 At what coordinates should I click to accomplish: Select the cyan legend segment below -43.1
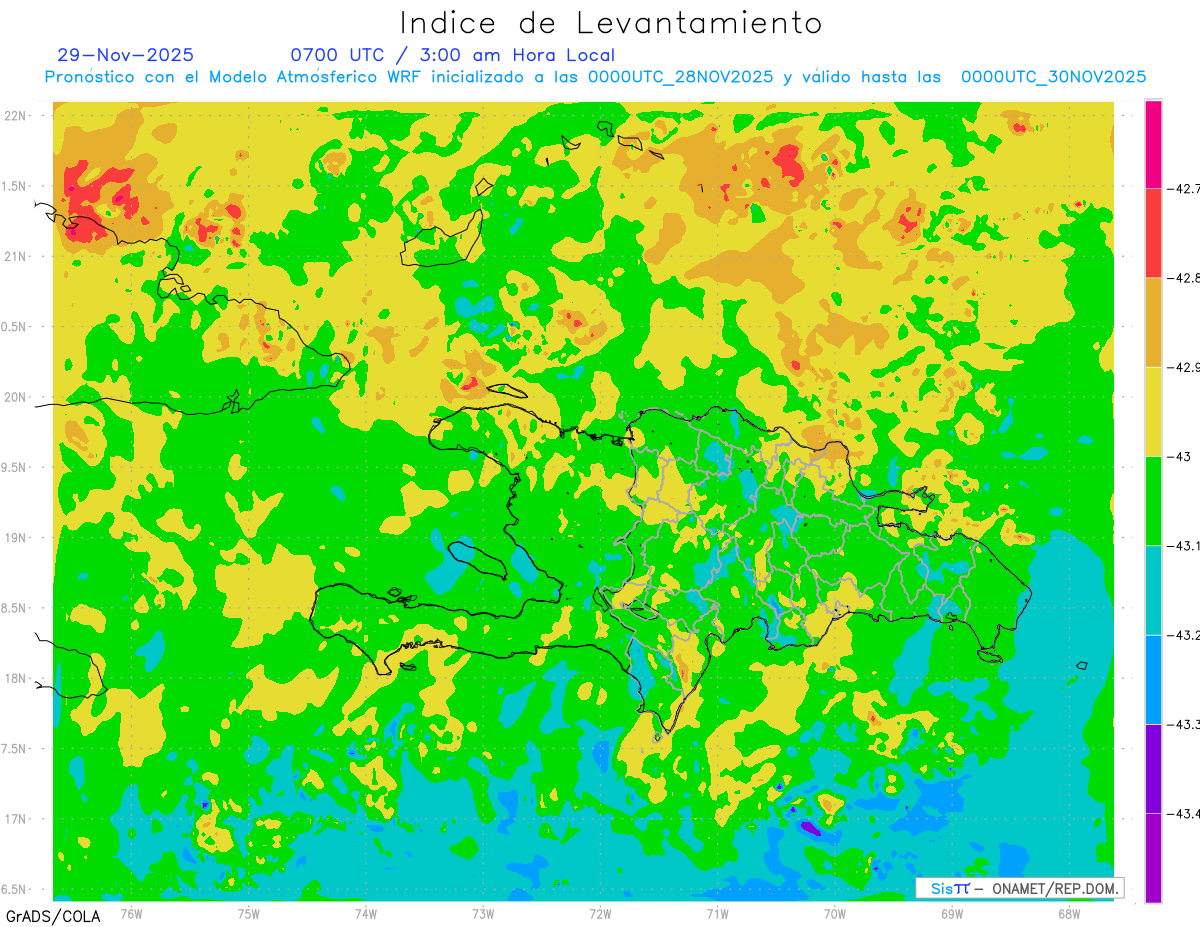click(1153, 590)
